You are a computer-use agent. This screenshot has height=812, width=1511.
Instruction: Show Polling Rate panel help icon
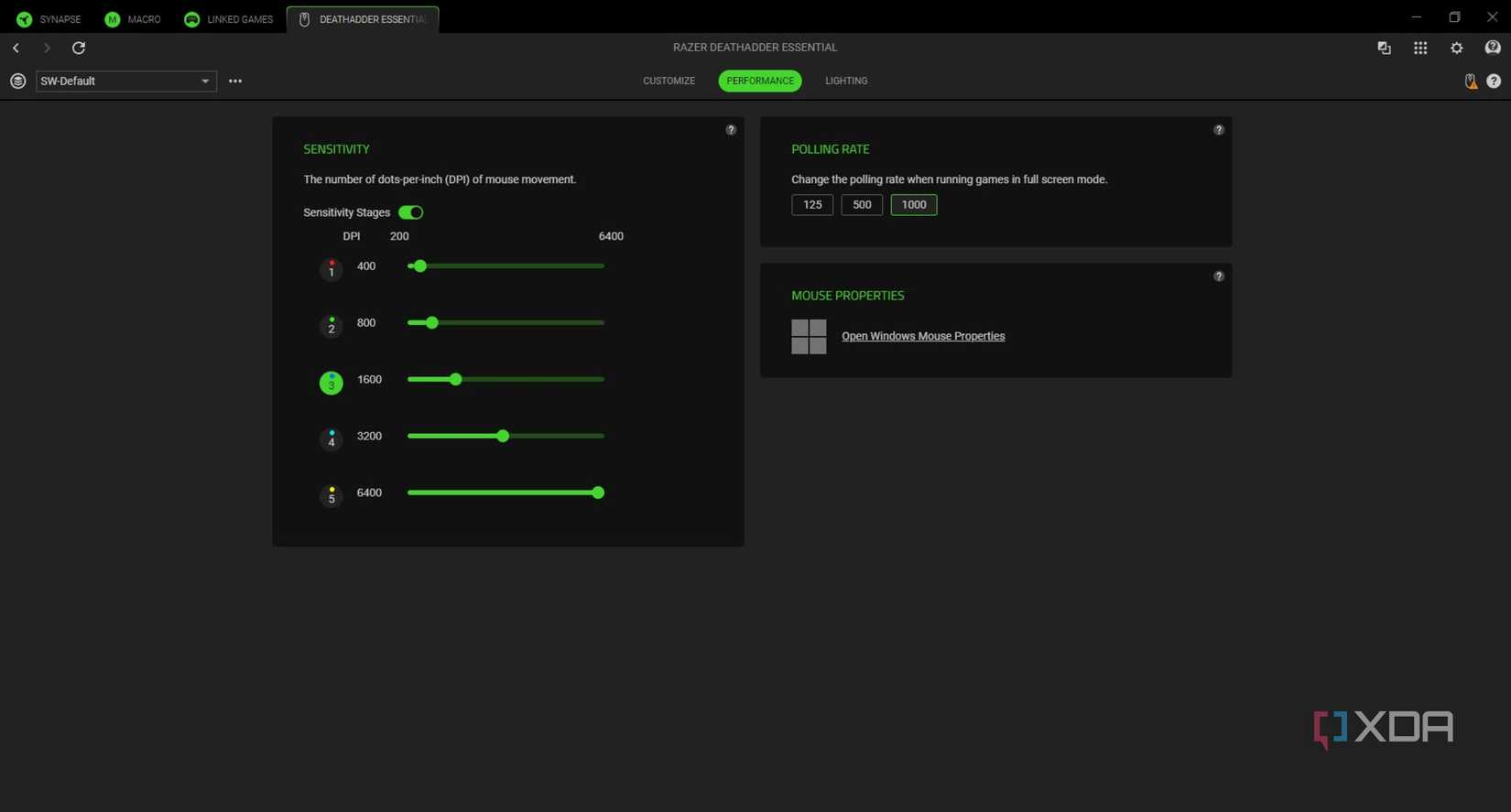click(x=1219, y=130)
